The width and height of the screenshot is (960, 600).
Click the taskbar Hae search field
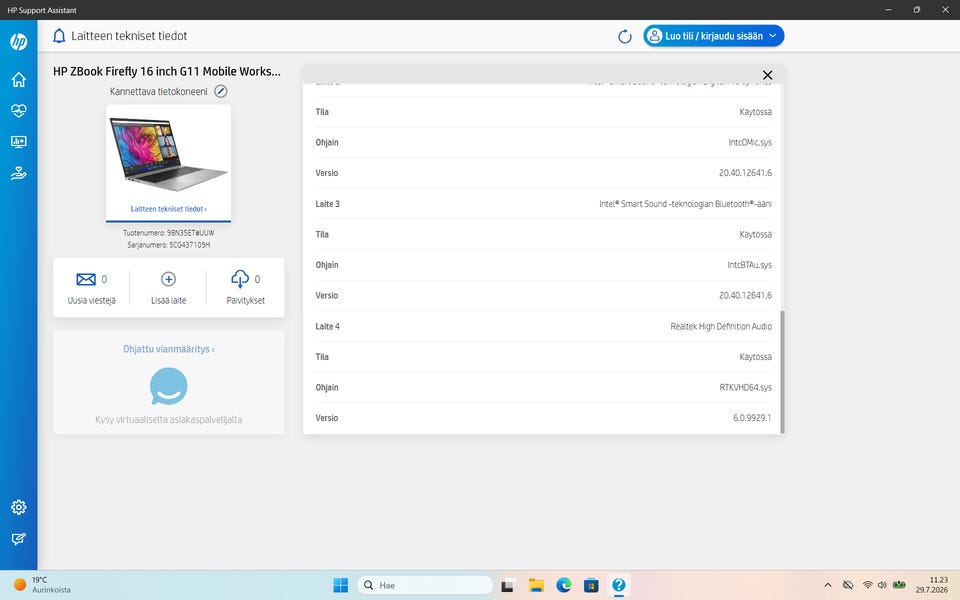pyautogui.click(x=425, y=585)
